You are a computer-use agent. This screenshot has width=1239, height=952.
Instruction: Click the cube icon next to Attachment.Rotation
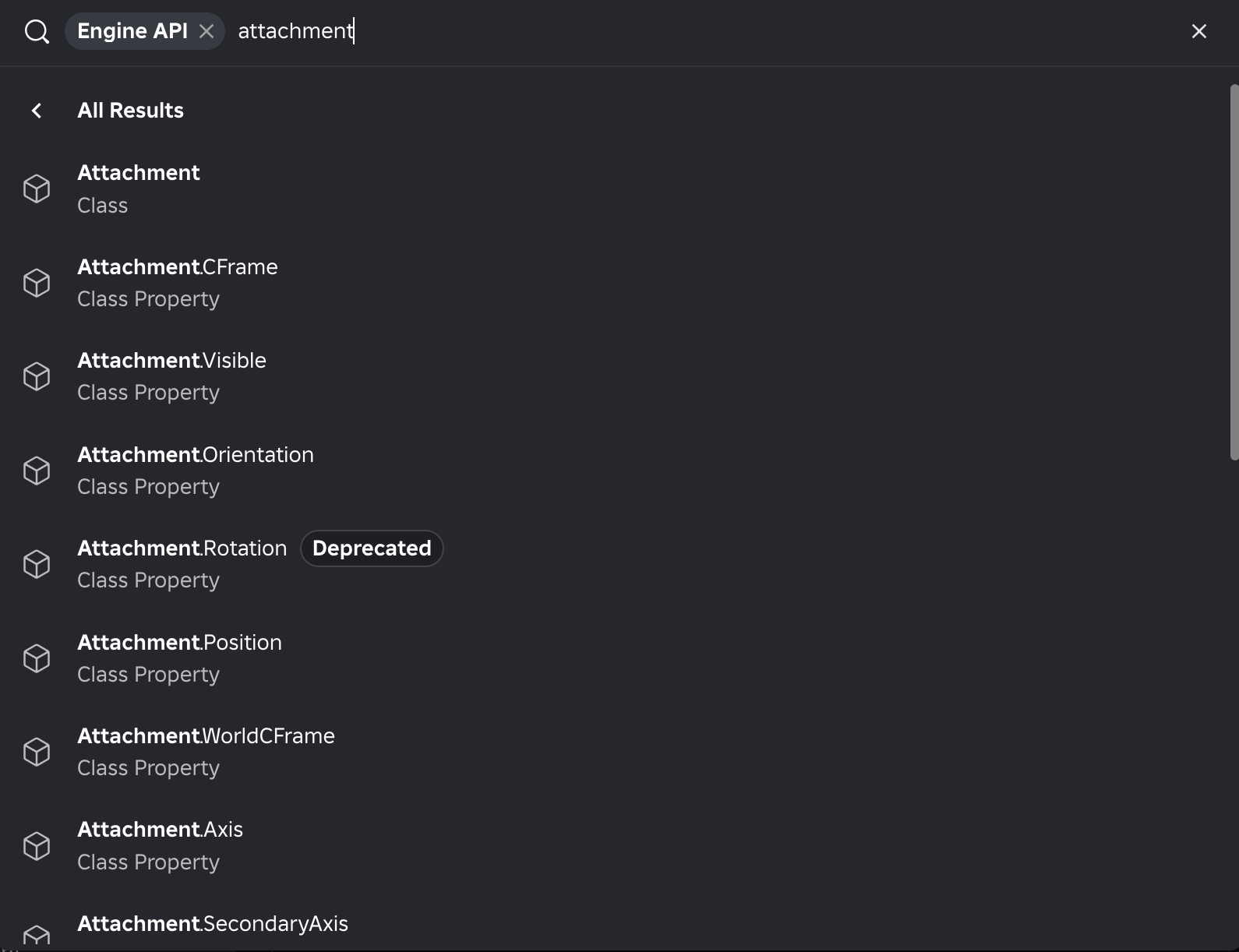click(37, 564)
